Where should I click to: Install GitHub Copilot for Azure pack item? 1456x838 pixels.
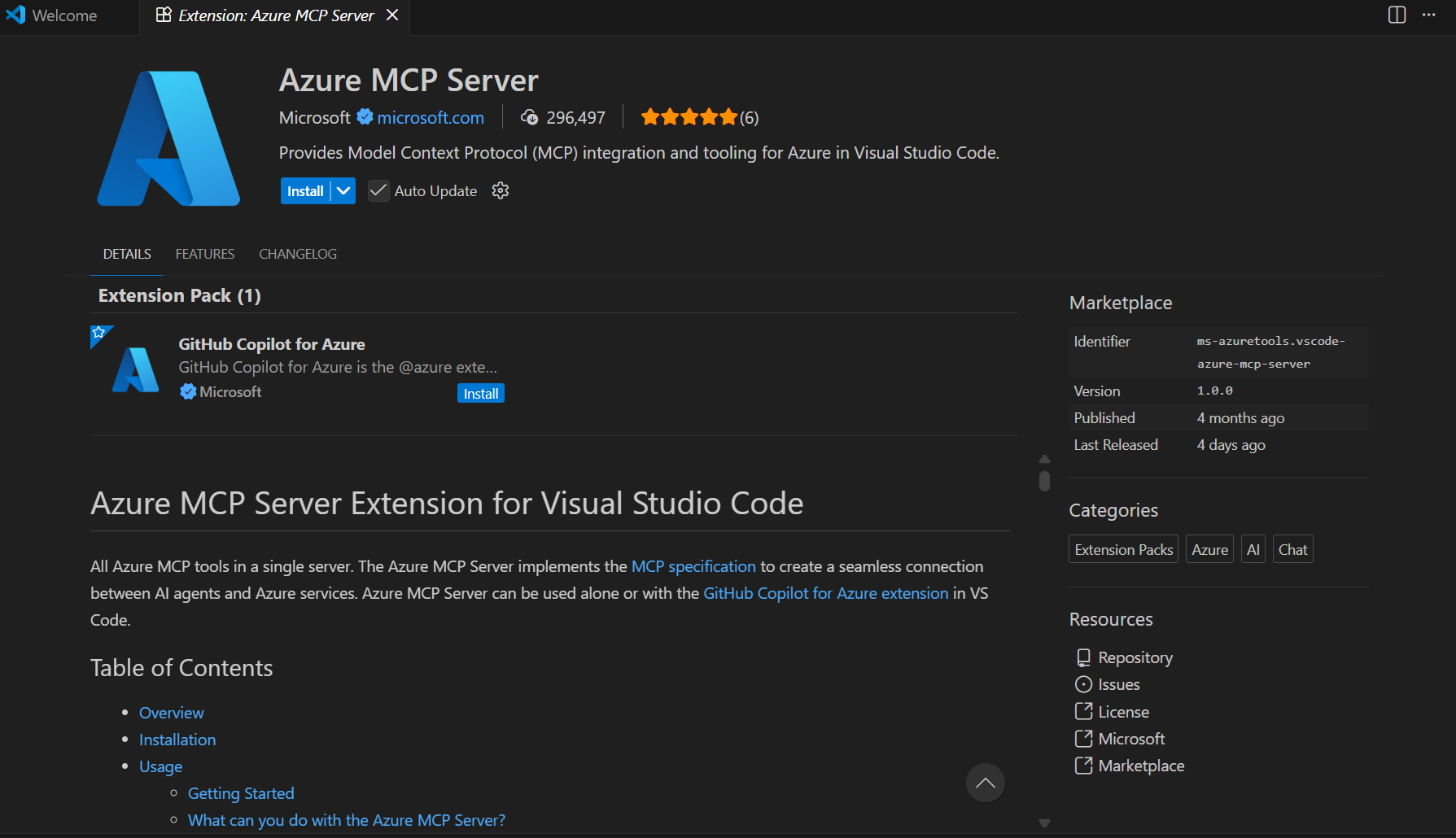point(480,394)
